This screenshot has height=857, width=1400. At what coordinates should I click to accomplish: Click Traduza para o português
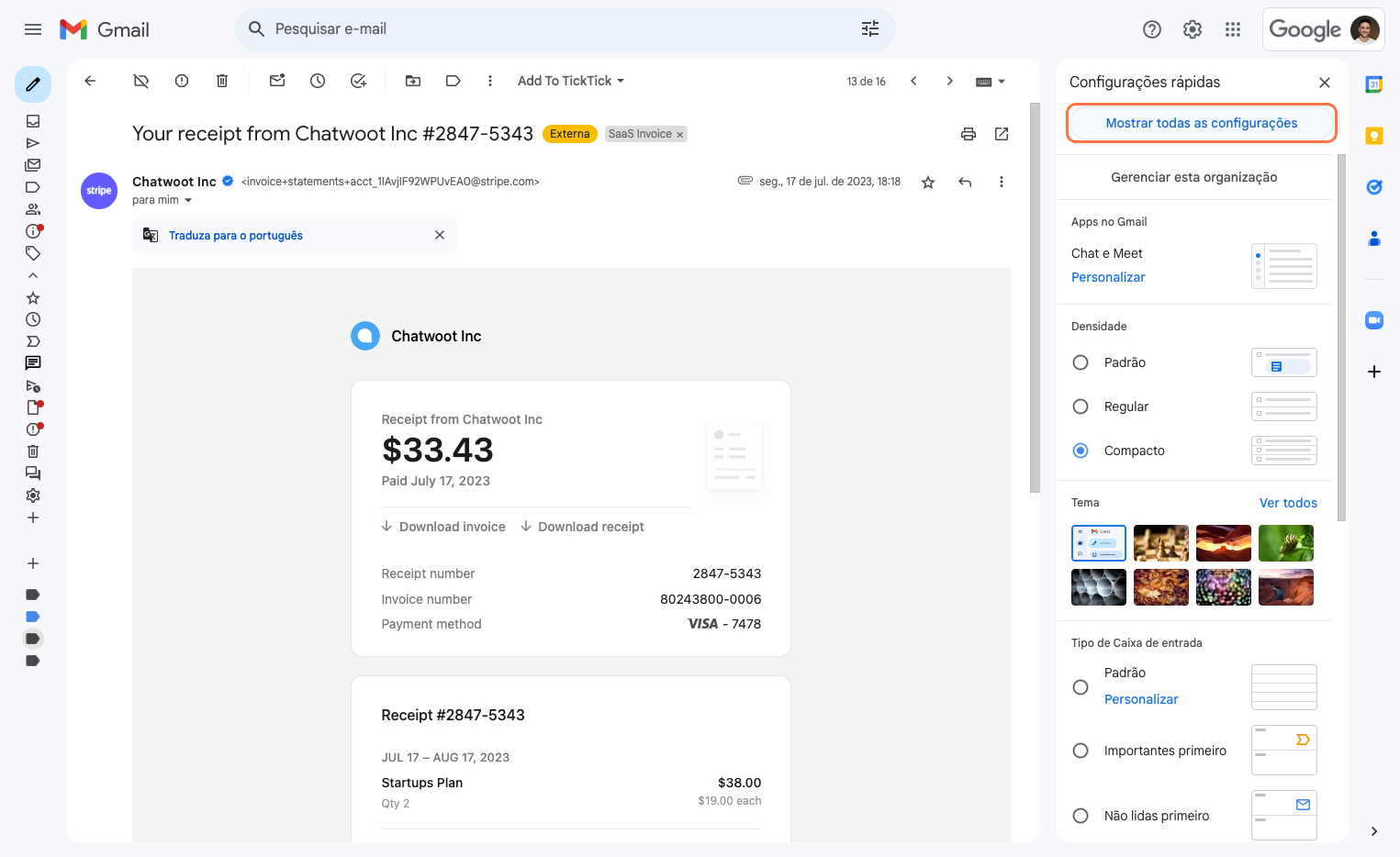(236, 236)
